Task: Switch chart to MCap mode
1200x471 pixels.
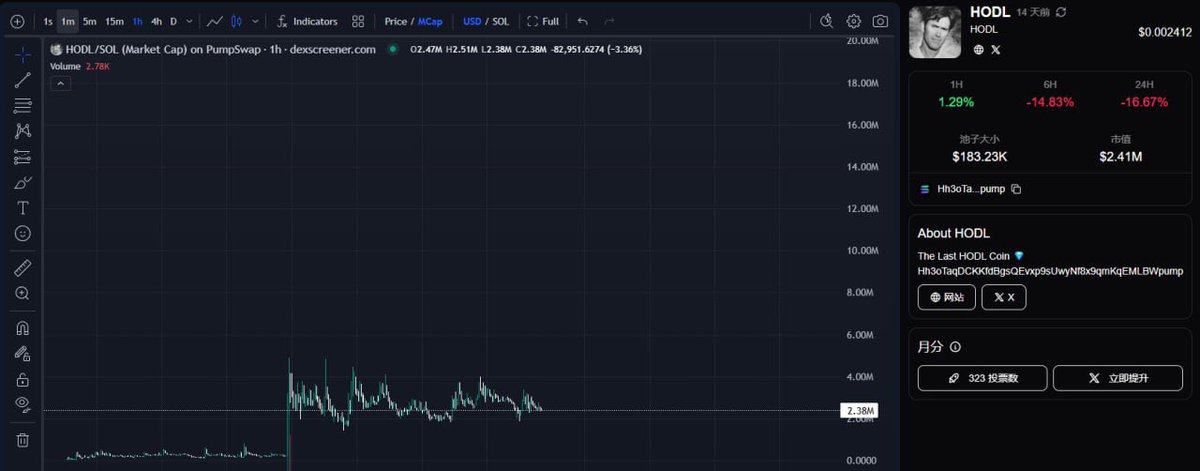Action: pyautogui.click(x=430, y=21)
